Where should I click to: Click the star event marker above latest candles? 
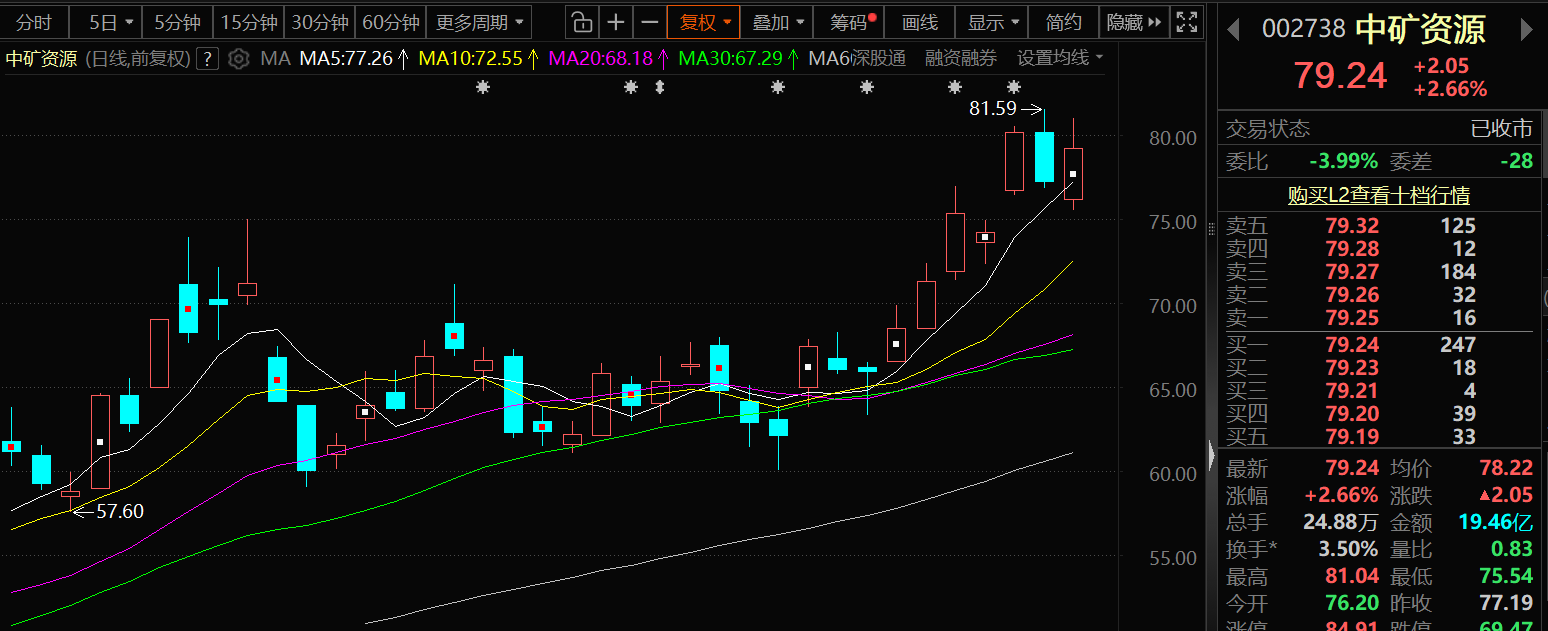(x=1014, y=87)
